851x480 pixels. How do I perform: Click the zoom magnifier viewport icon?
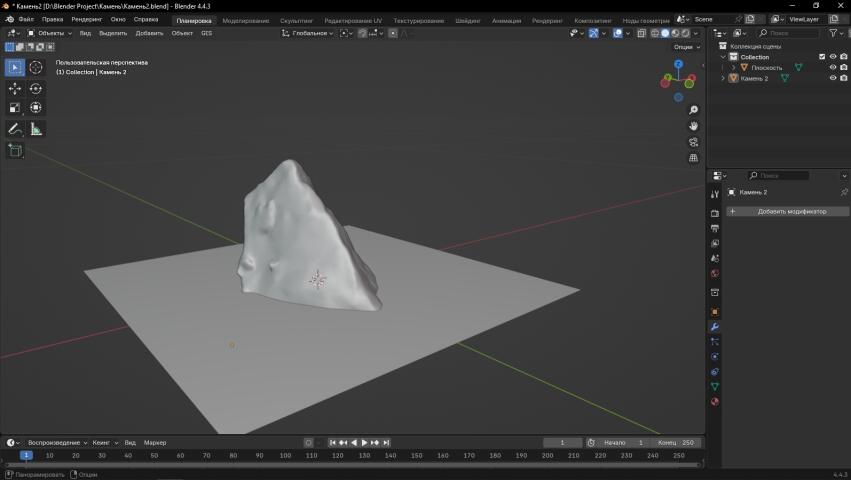(693, 110)
